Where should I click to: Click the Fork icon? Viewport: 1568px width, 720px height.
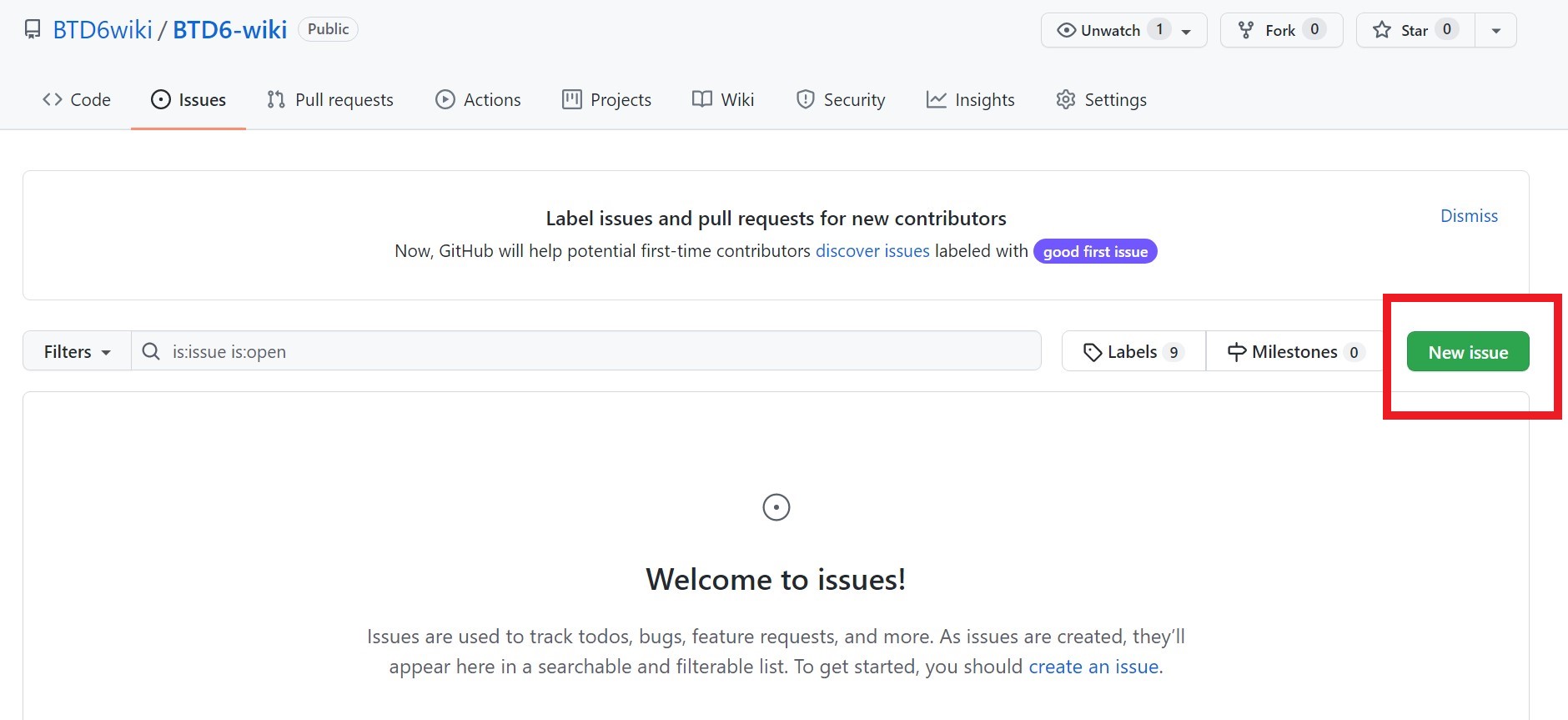tap(1246, 30)
